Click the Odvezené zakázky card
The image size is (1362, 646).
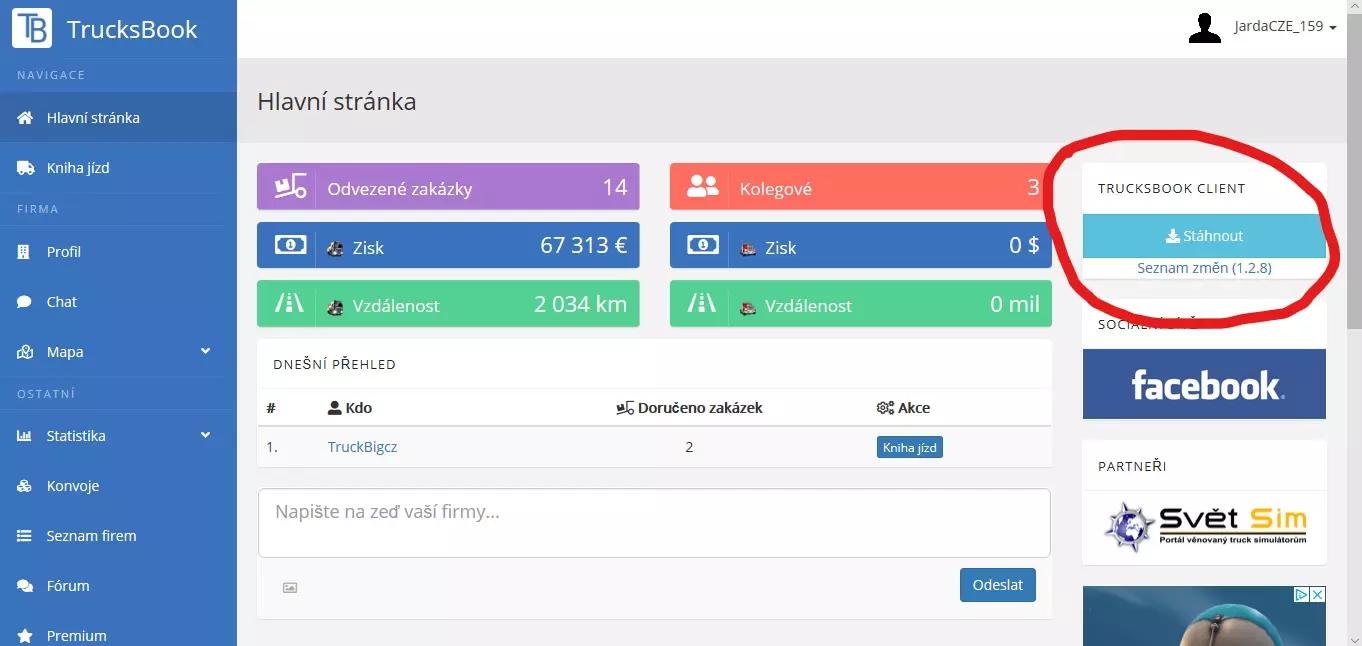(x=448, y=187)
